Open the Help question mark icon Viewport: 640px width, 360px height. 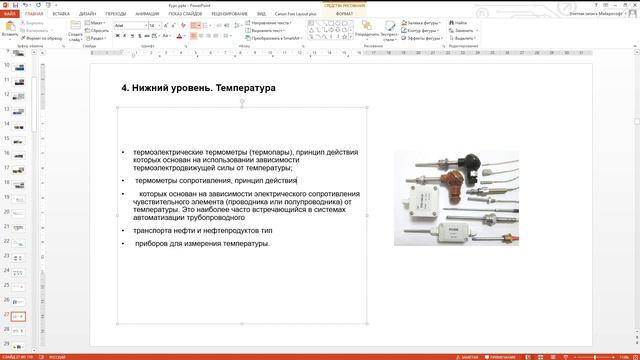click(x=596, y=5)
